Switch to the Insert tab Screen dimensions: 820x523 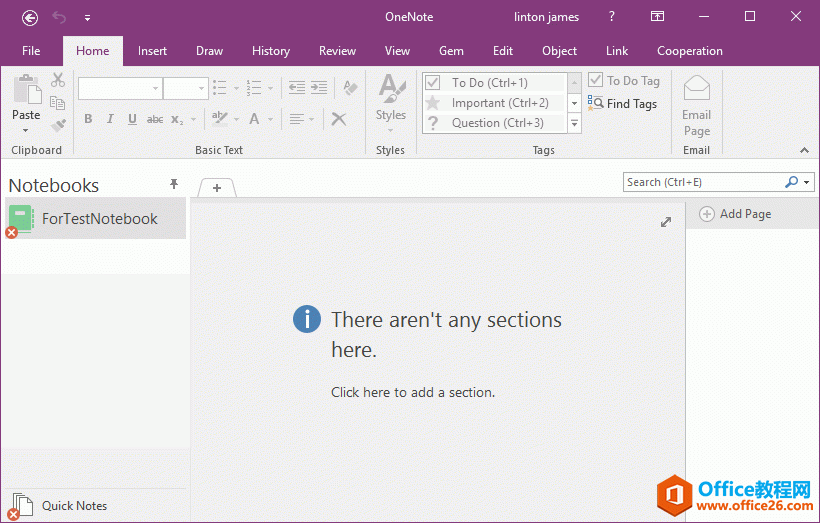152,51
